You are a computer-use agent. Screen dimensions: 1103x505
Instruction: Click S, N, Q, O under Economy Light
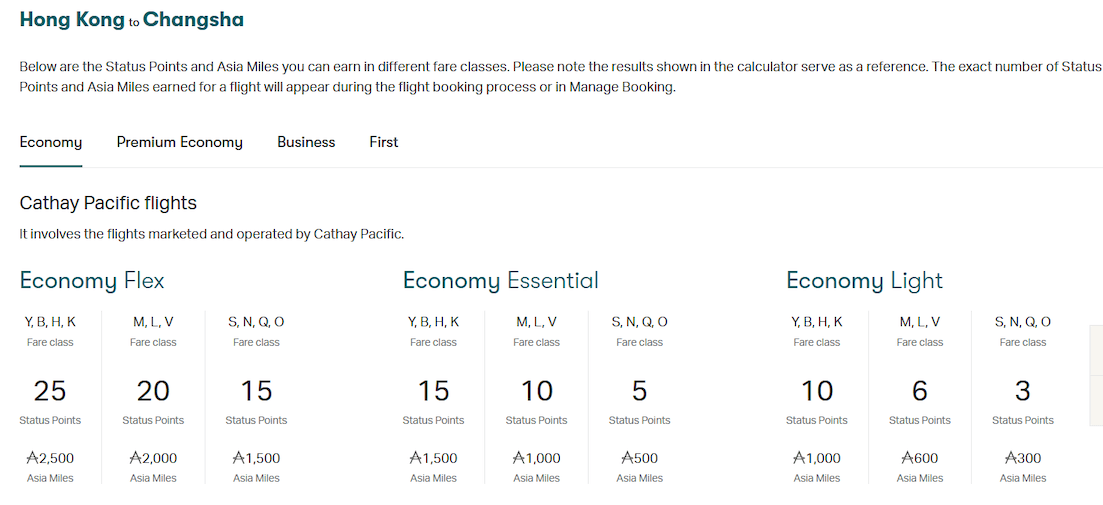[x=1023, y=322]
